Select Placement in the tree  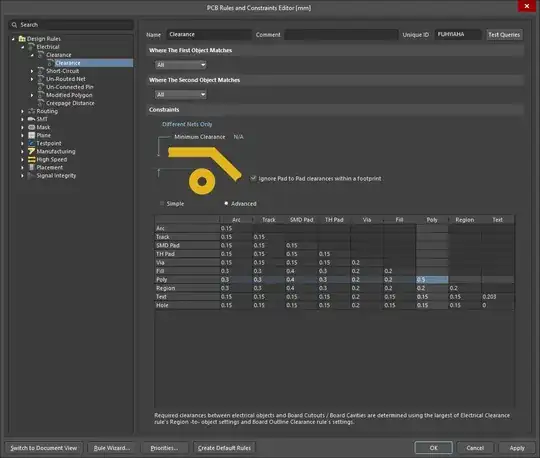[50, 167]
